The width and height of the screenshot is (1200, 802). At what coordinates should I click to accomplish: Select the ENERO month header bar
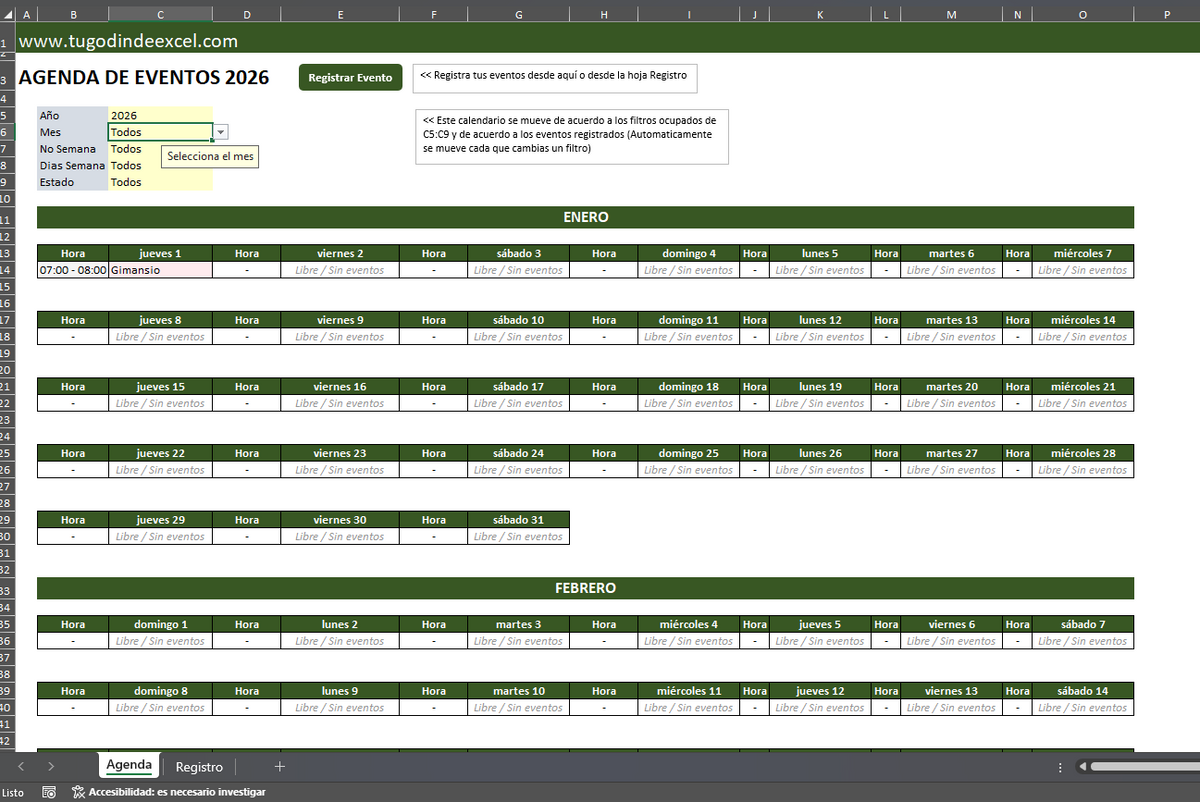585,217
